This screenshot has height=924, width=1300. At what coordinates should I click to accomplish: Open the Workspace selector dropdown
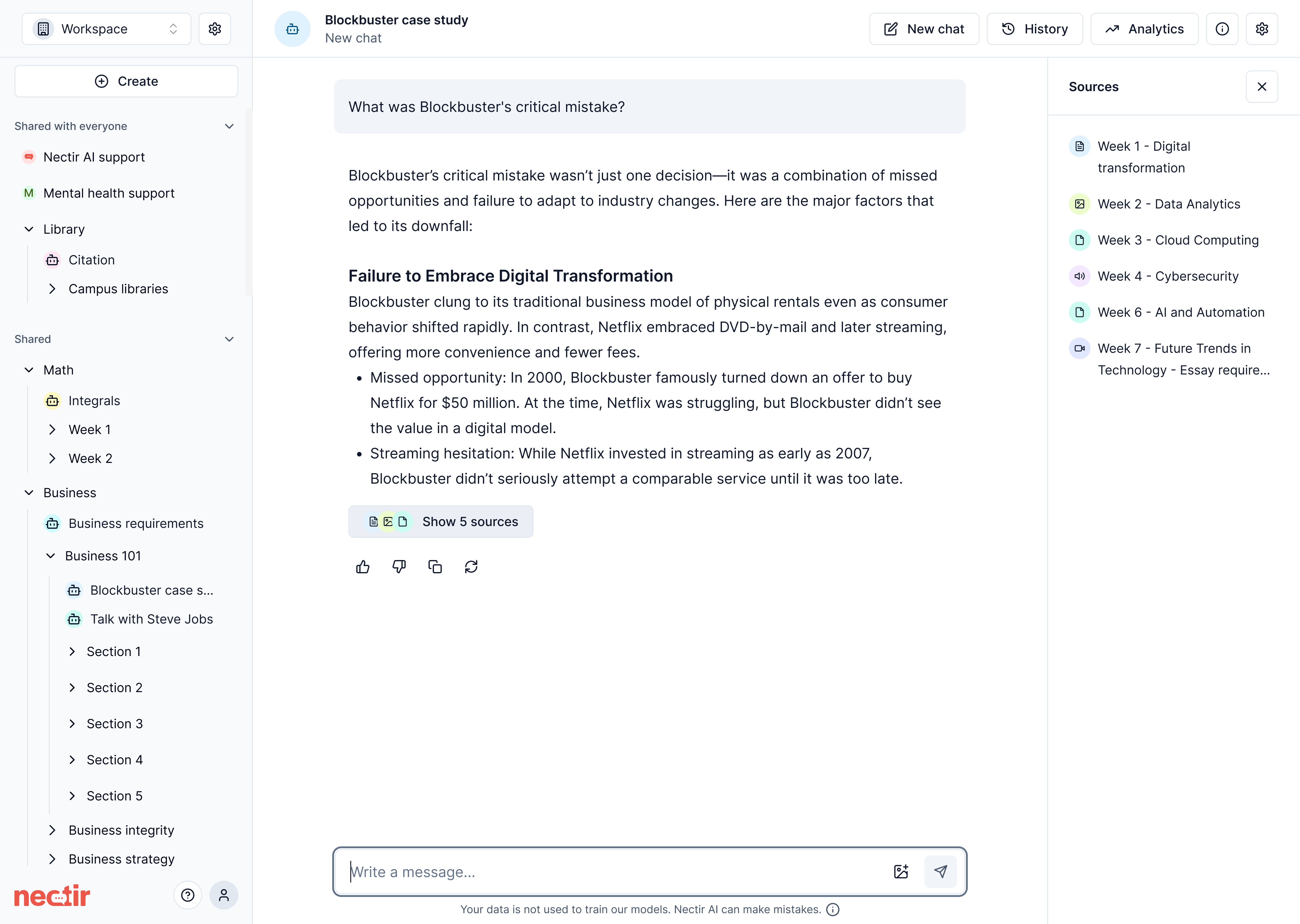pyautogui.click(x=107, y=29)
